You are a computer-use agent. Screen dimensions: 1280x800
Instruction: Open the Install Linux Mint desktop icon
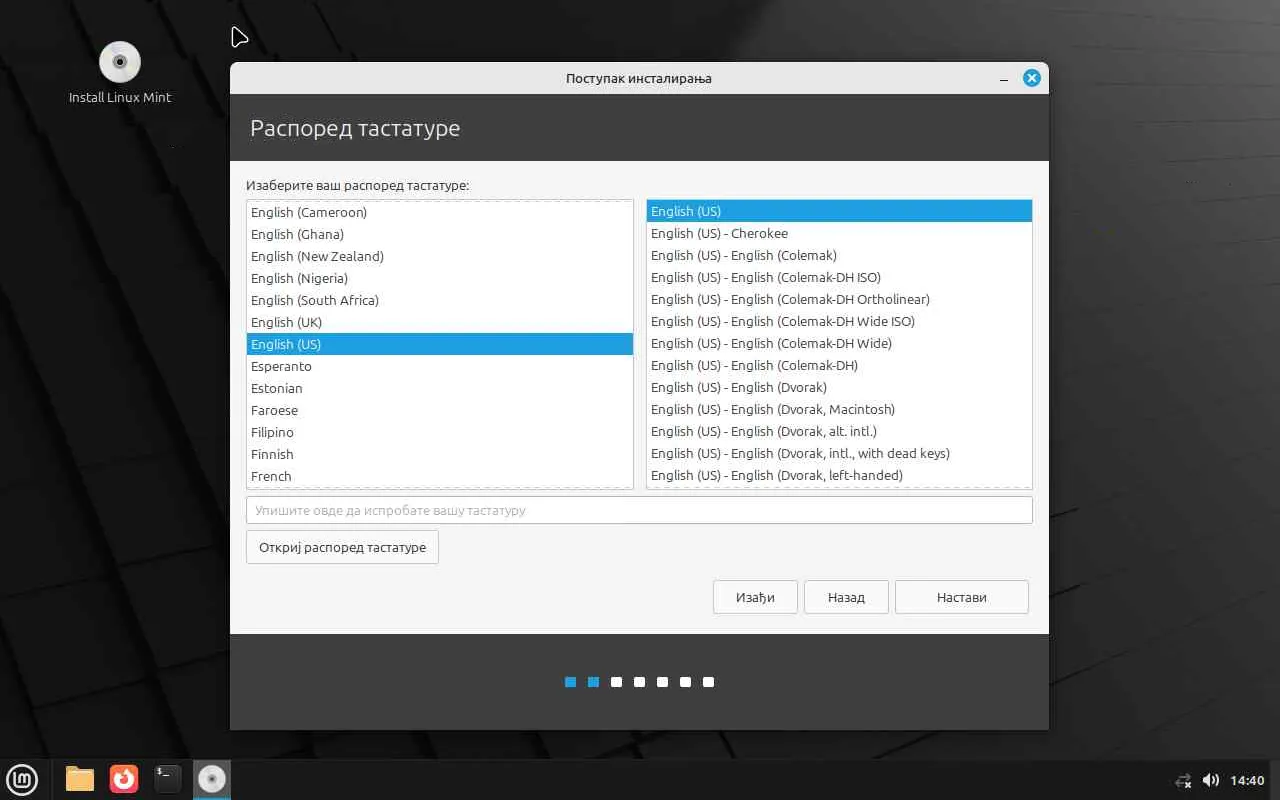pyautogui.click(x=120, y=72)
